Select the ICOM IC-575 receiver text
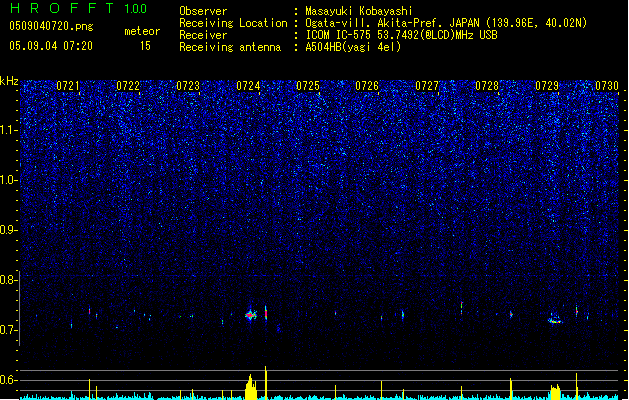629x400 pixels. point(401,35)
